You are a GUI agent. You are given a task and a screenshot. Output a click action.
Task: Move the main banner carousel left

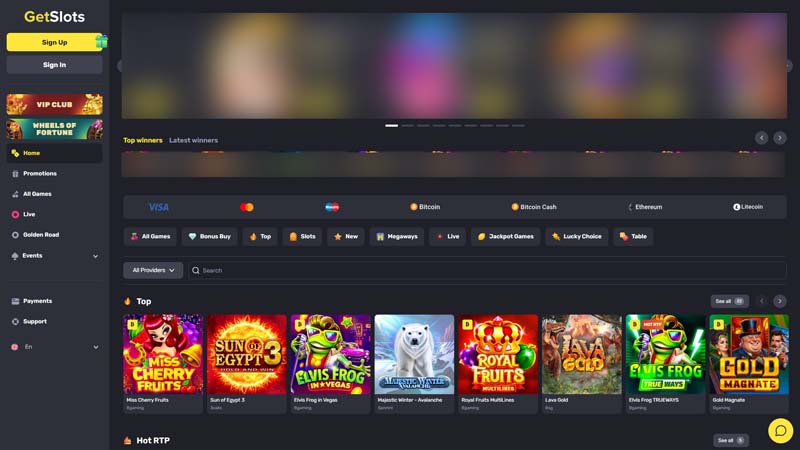120,66
